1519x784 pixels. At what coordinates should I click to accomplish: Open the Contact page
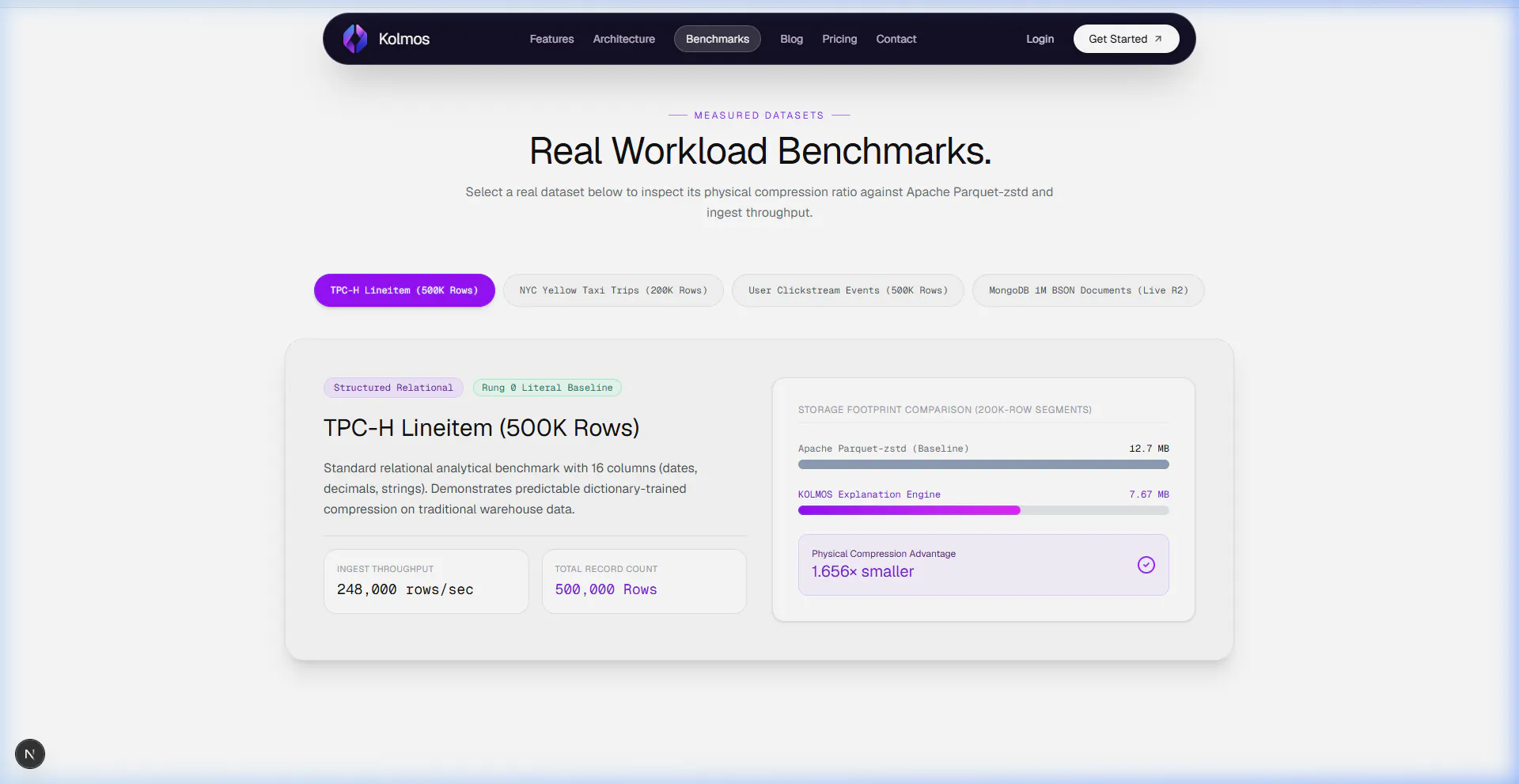coord(896,39)
